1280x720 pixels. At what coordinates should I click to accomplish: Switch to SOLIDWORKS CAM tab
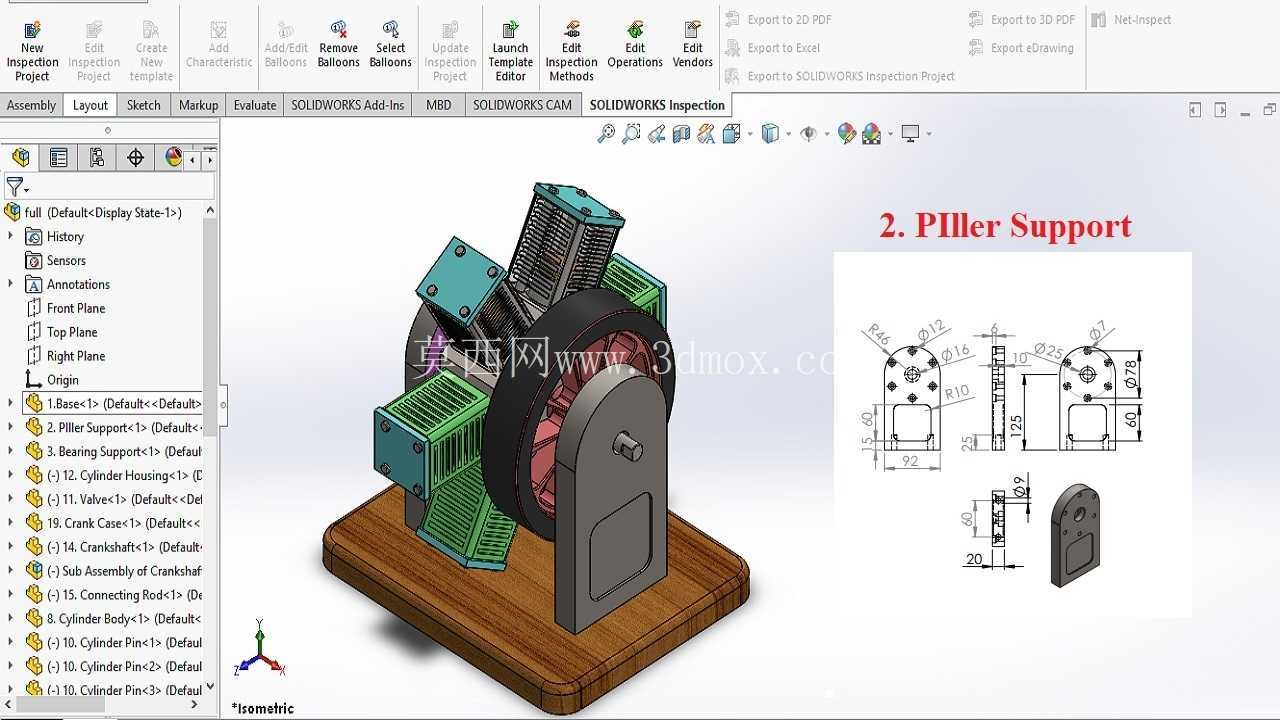[522, 105]
